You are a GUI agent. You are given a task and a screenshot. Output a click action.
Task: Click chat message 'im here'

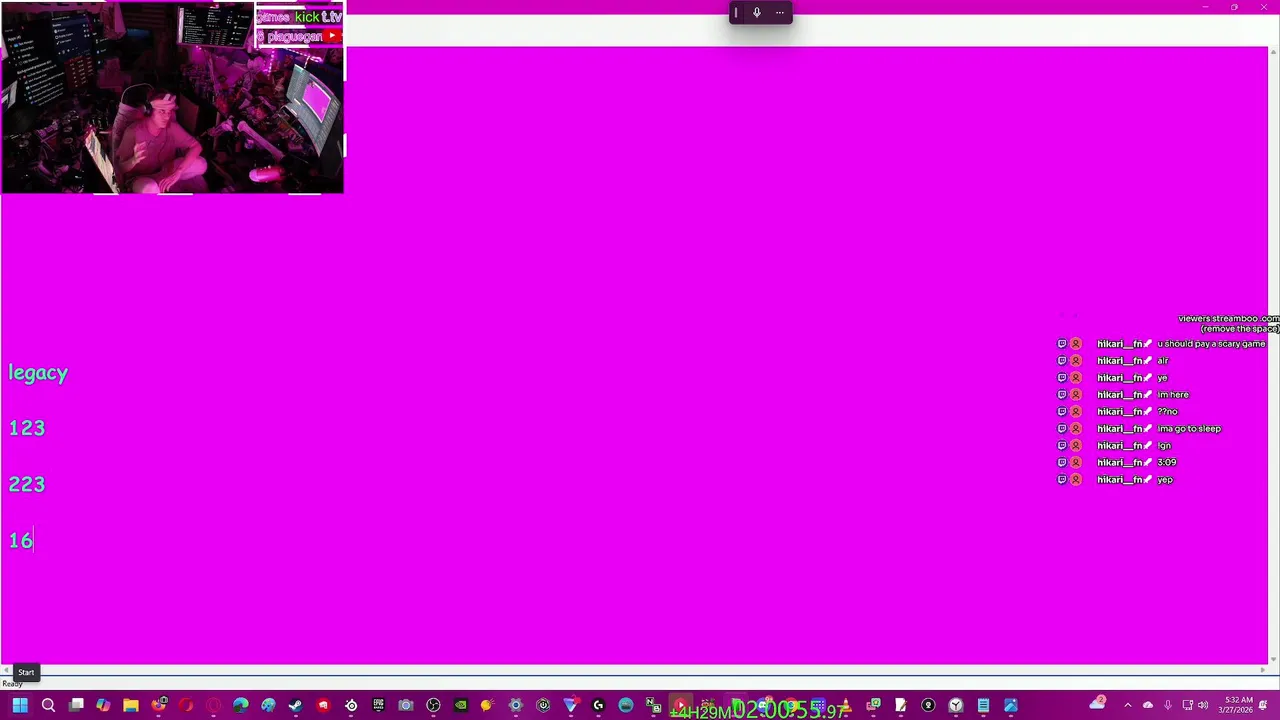(x=1173, y=395)
